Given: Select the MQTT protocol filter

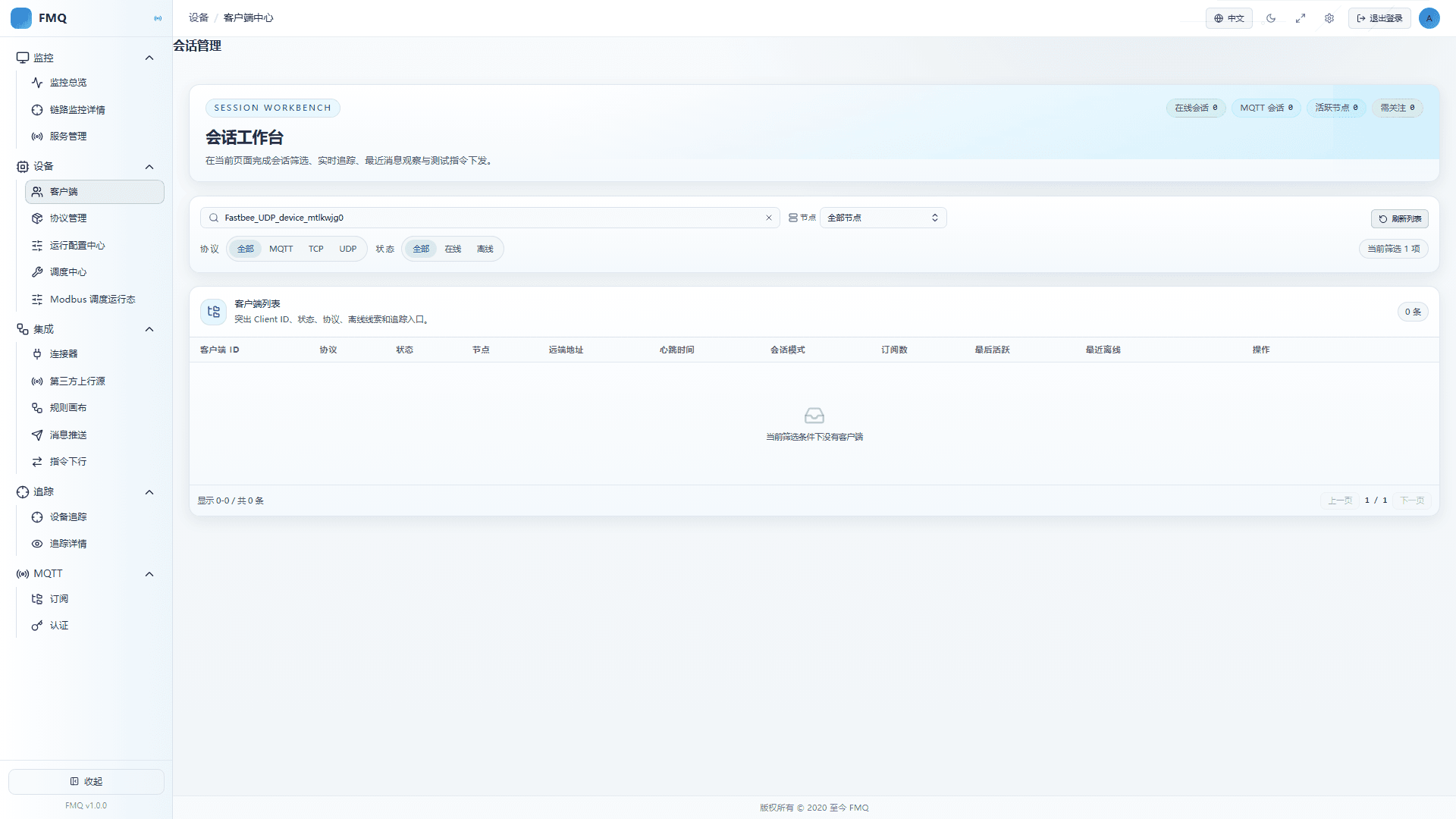Looking at the screenshot, I should tap(281, 249).
